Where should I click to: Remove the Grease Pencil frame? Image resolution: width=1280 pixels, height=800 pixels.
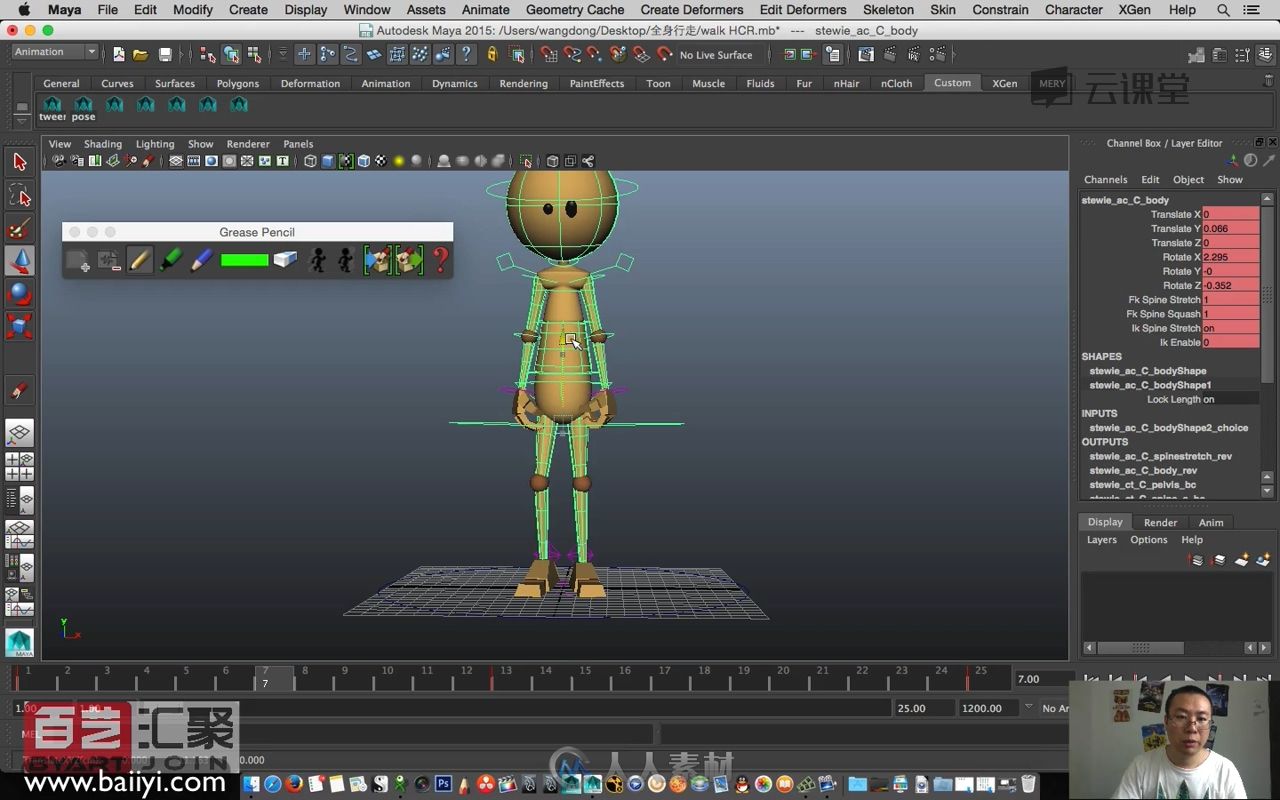click(109, 261)
